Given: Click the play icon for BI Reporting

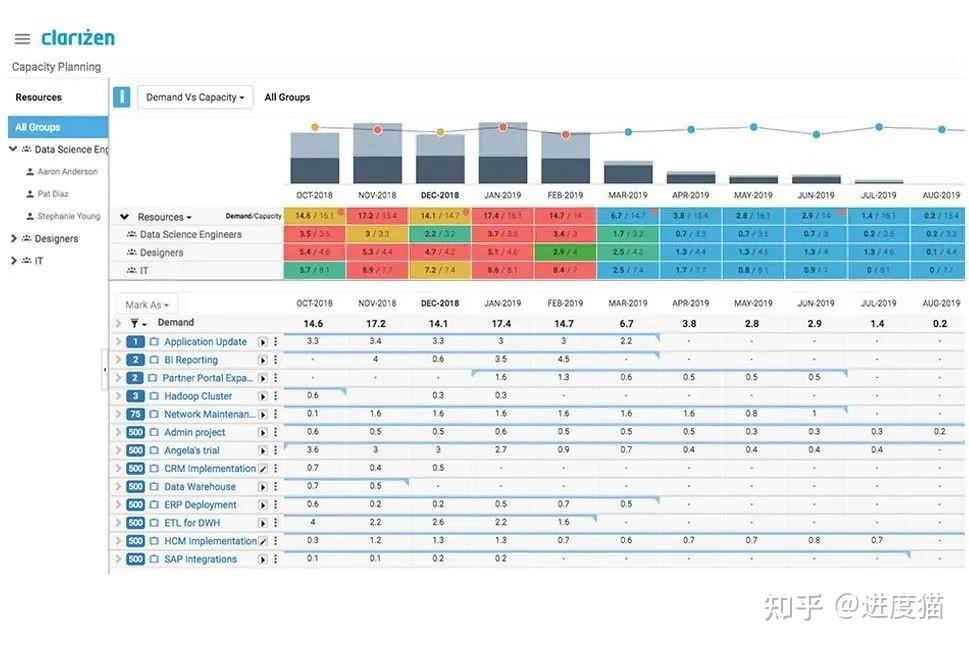Looking at the screenshot, I should click(x=263, y=360).
